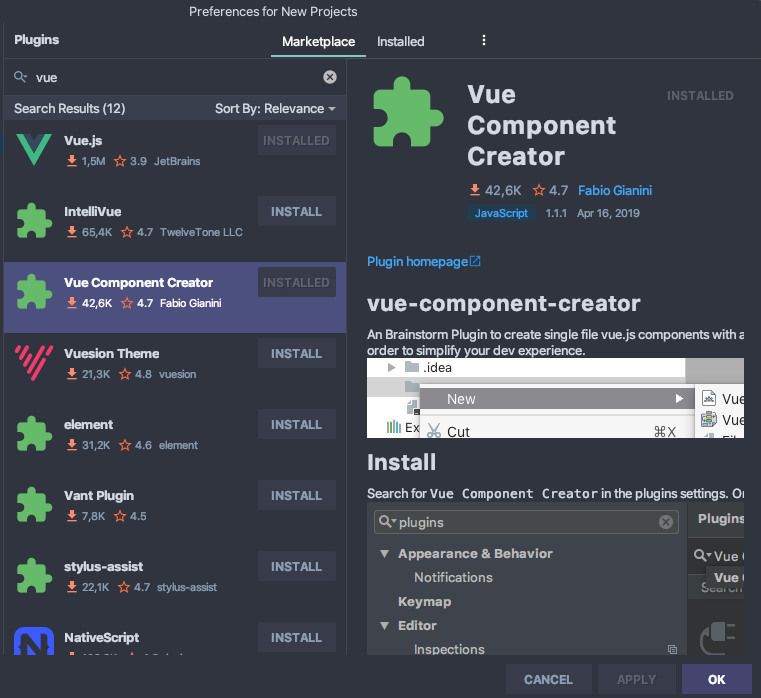This screenshot has height=698, width=761.
Task: Install the NativeScript plugin
Action: click(x=297, y=637)
